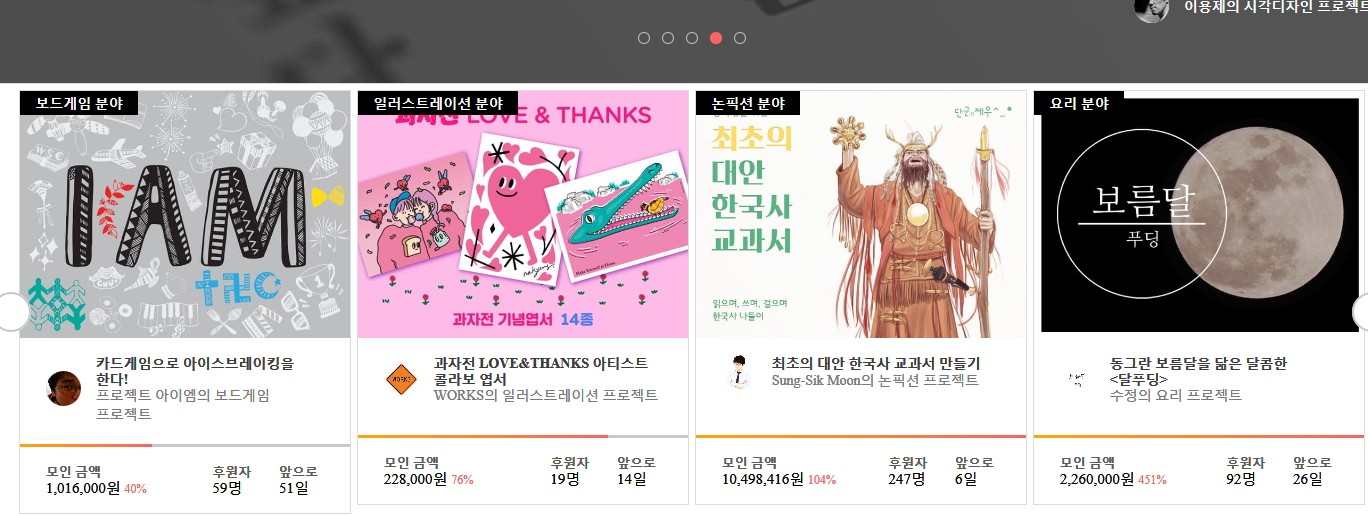Click the previous arrow on left edge
Image resolution: width=1368 pixels, height=515 pixels.
tap(10, 312)
